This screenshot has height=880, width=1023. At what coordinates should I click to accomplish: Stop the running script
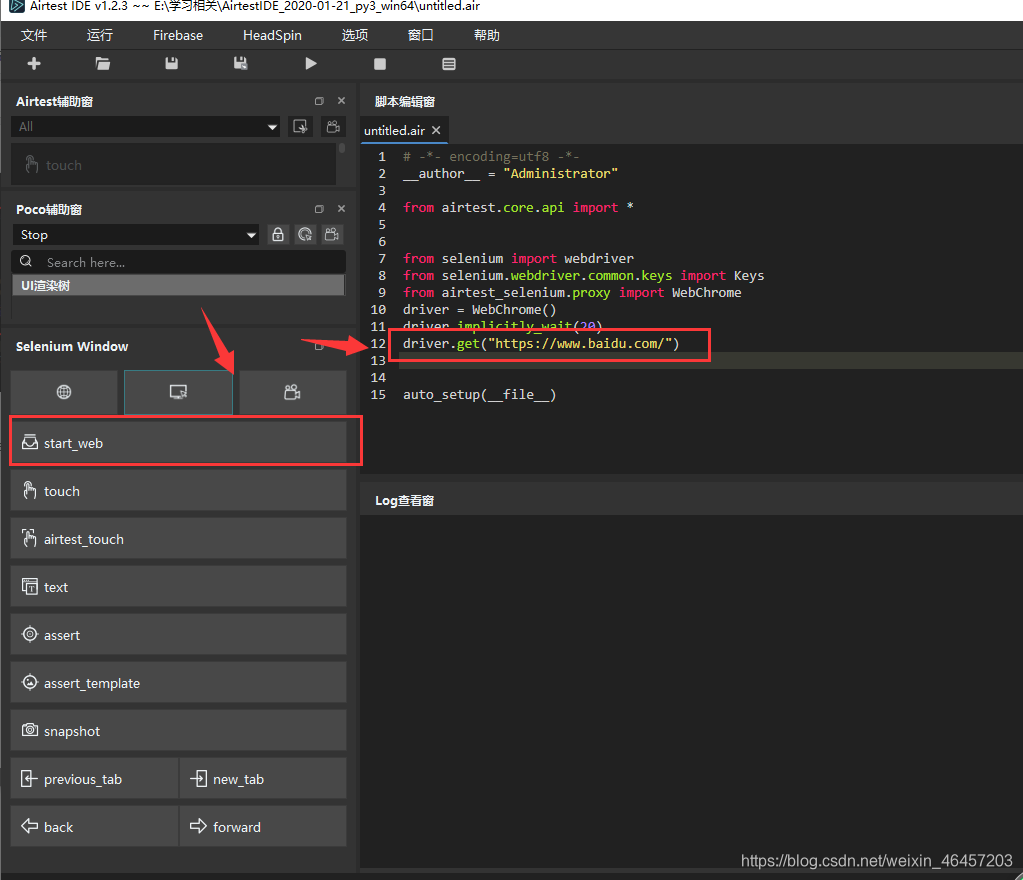coord(380,64)
